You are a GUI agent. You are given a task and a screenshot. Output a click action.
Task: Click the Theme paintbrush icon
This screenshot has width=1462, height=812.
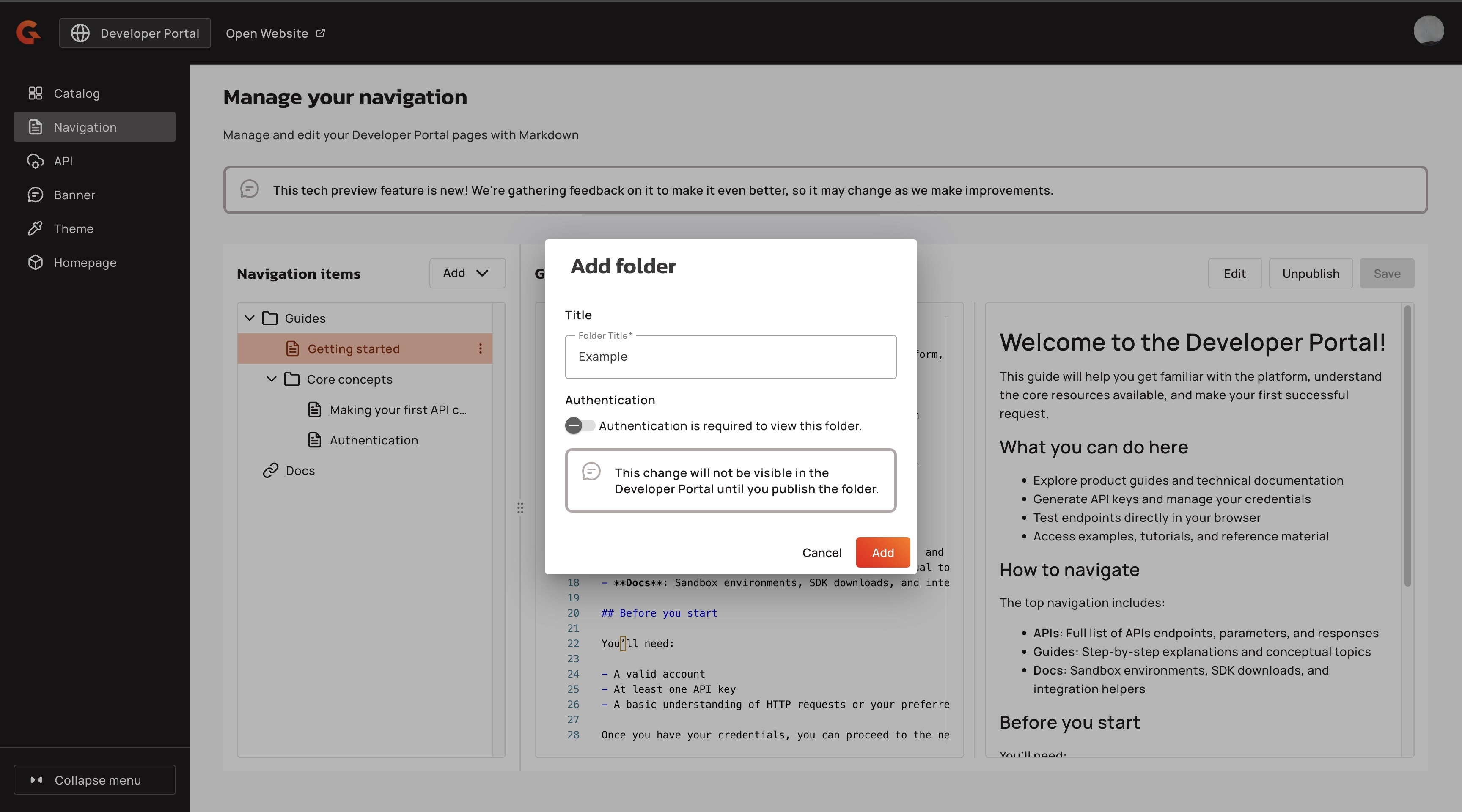(x=35, y=229)
